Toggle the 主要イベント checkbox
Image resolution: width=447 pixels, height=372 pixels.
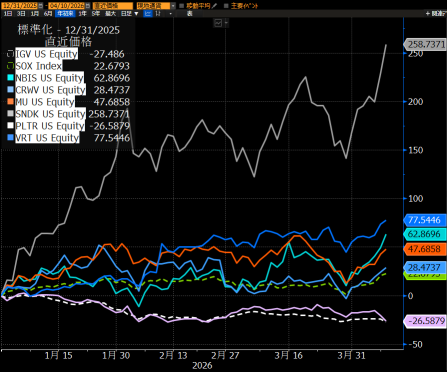[226, 6]
